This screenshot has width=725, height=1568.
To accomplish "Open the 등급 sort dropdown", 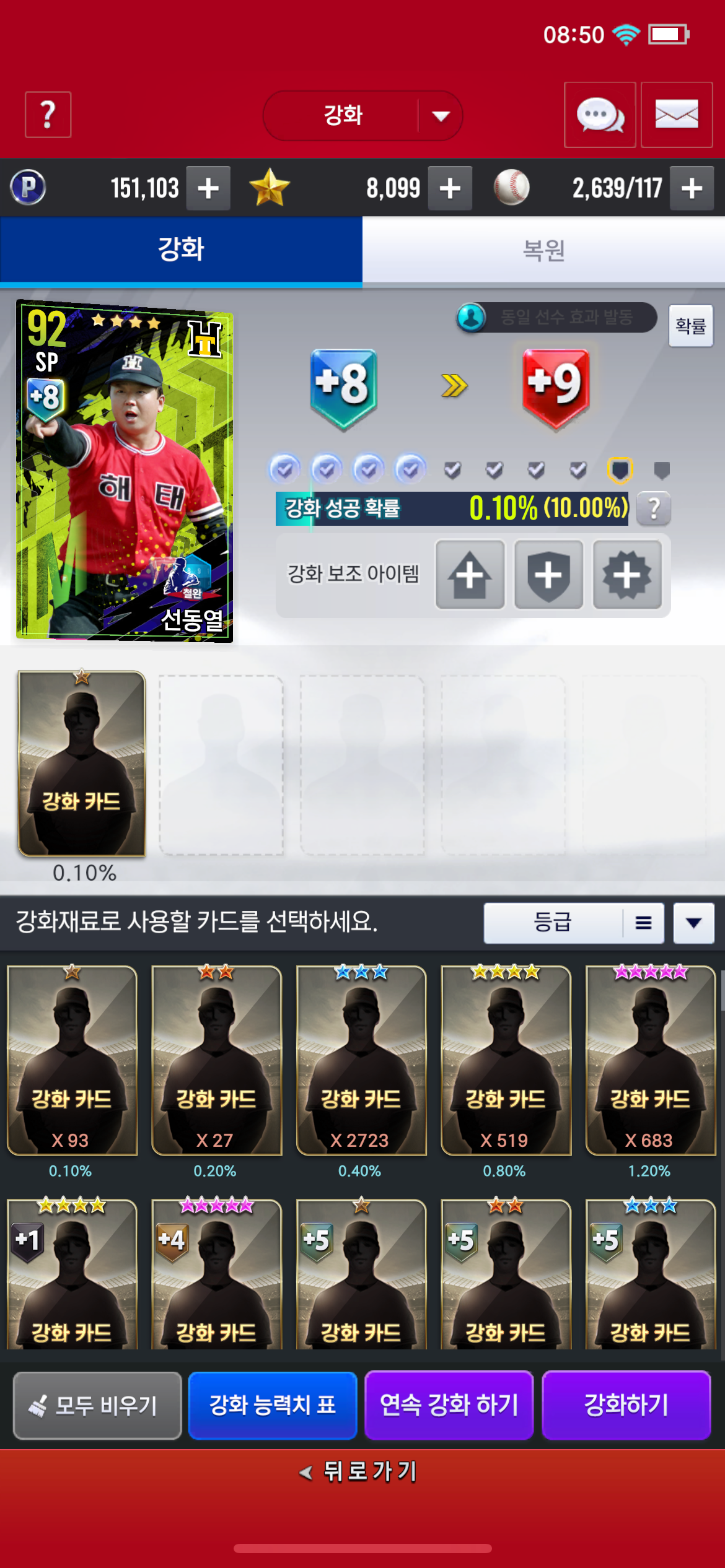I will 553,923.
